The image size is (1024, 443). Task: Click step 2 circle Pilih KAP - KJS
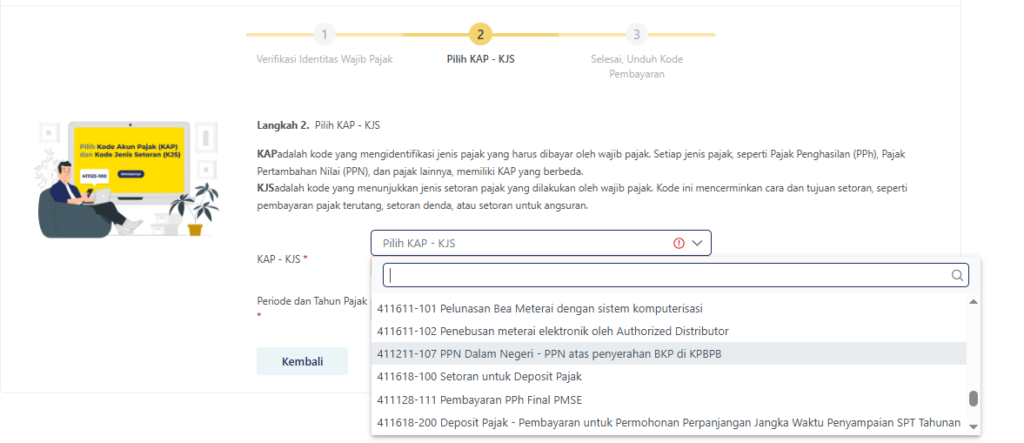coord(481,34)
